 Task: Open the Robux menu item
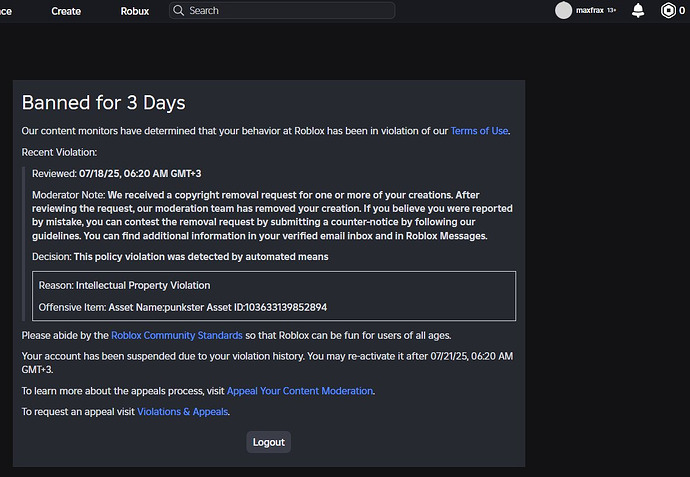point(135,11)
